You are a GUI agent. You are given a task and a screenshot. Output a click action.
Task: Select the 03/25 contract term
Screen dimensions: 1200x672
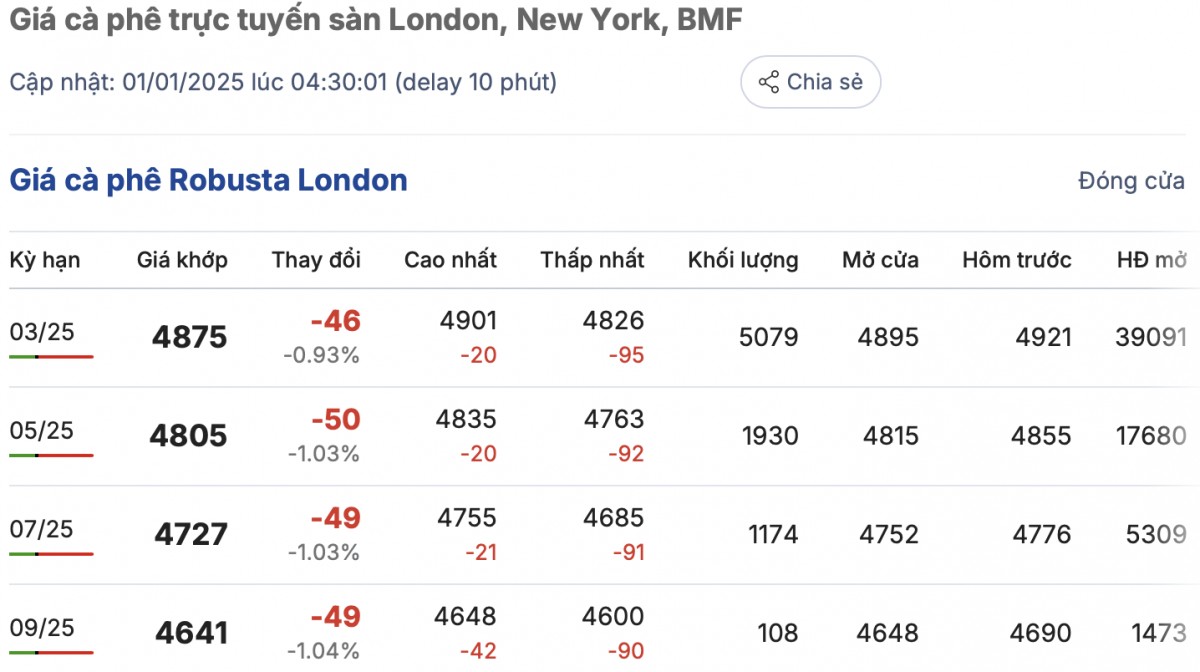[x=42, y=332]
